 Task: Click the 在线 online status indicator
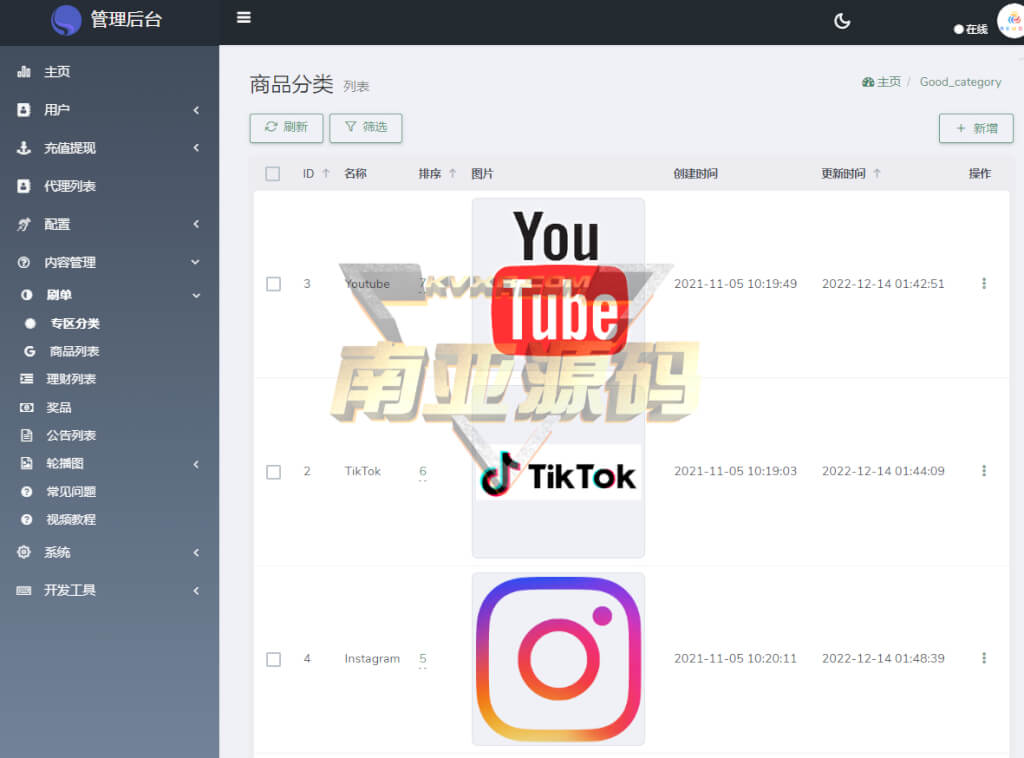pyautogui.click(x=970, y=29)
